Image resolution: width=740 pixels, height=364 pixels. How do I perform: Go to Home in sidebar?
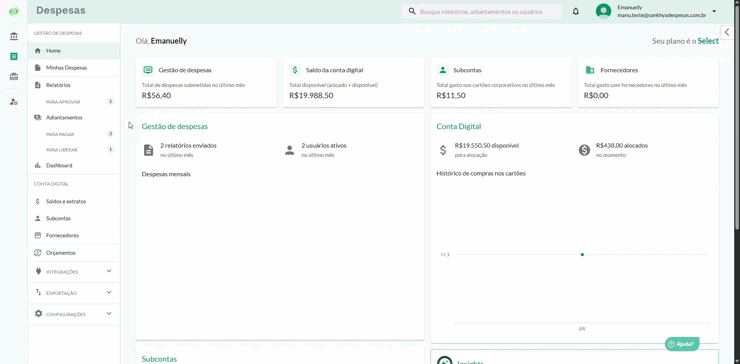pyautogui.click(x=74, y=51)
